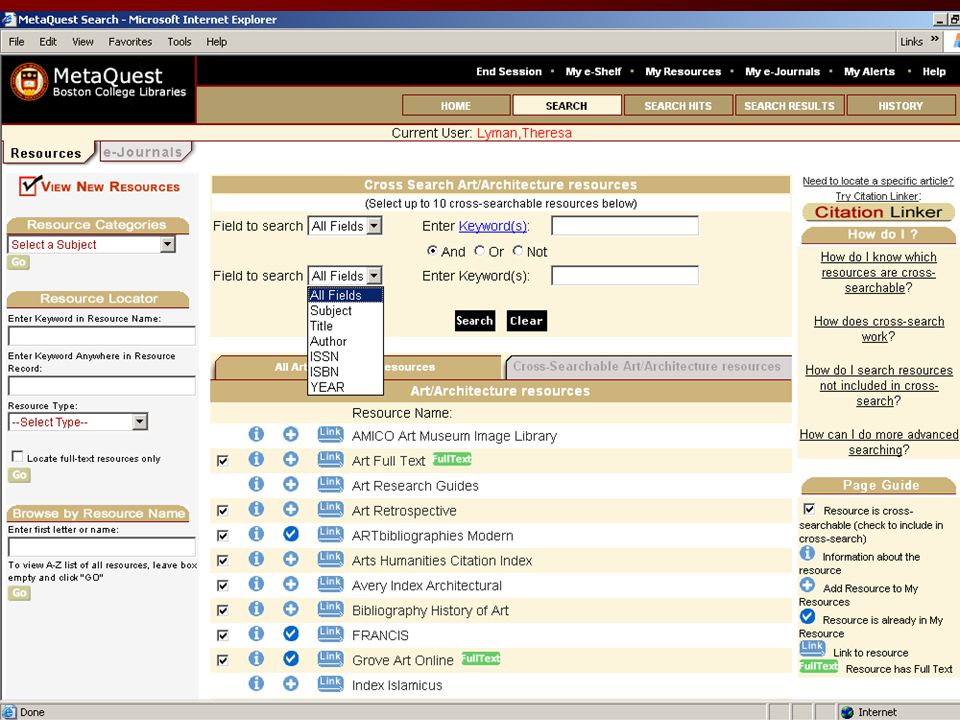Click Link icon for Grove Art Online
Image resolution: width=960 pixels, height=720 pixels.
click(330, 659)
